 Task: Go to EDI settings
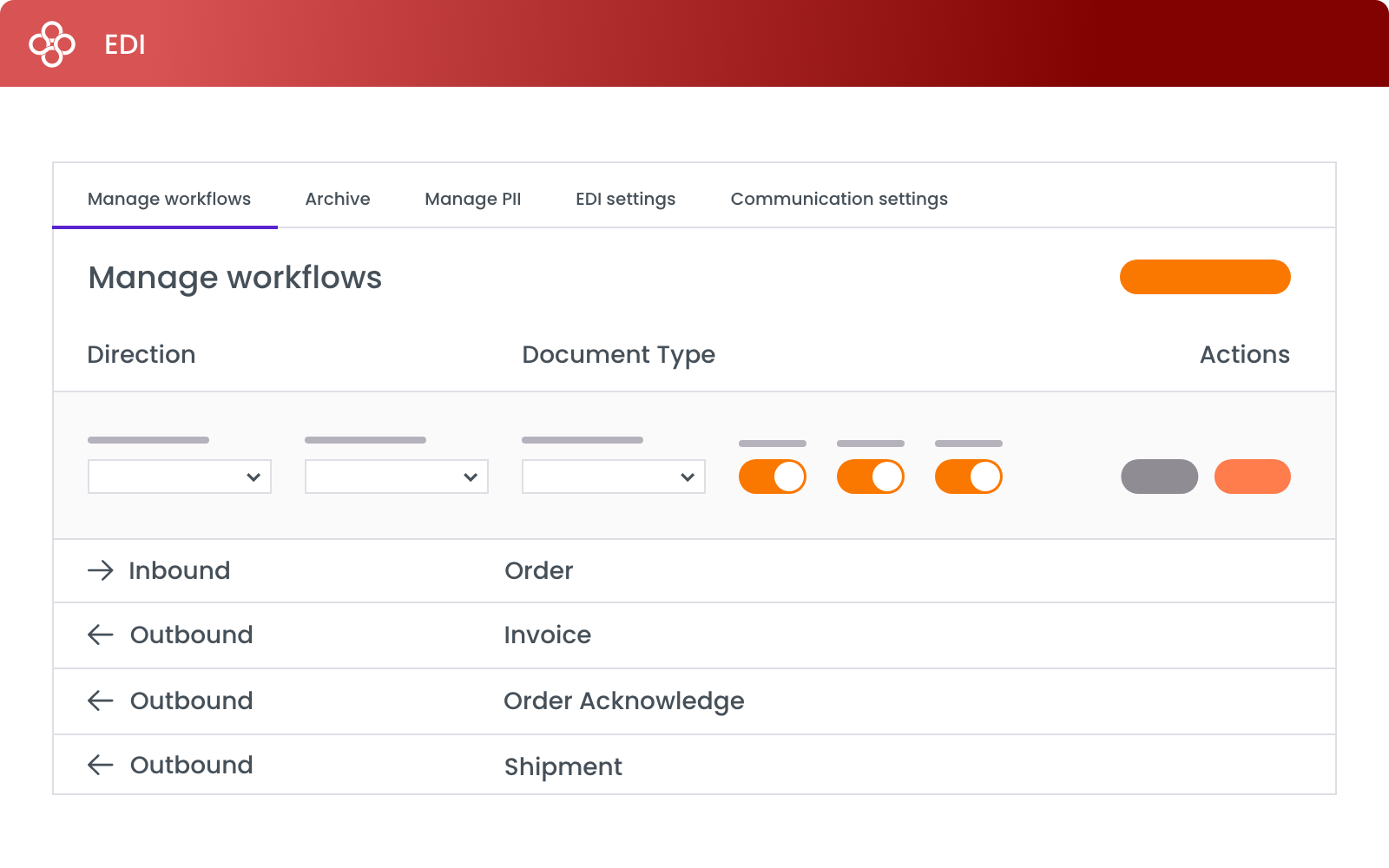point(625,199)
